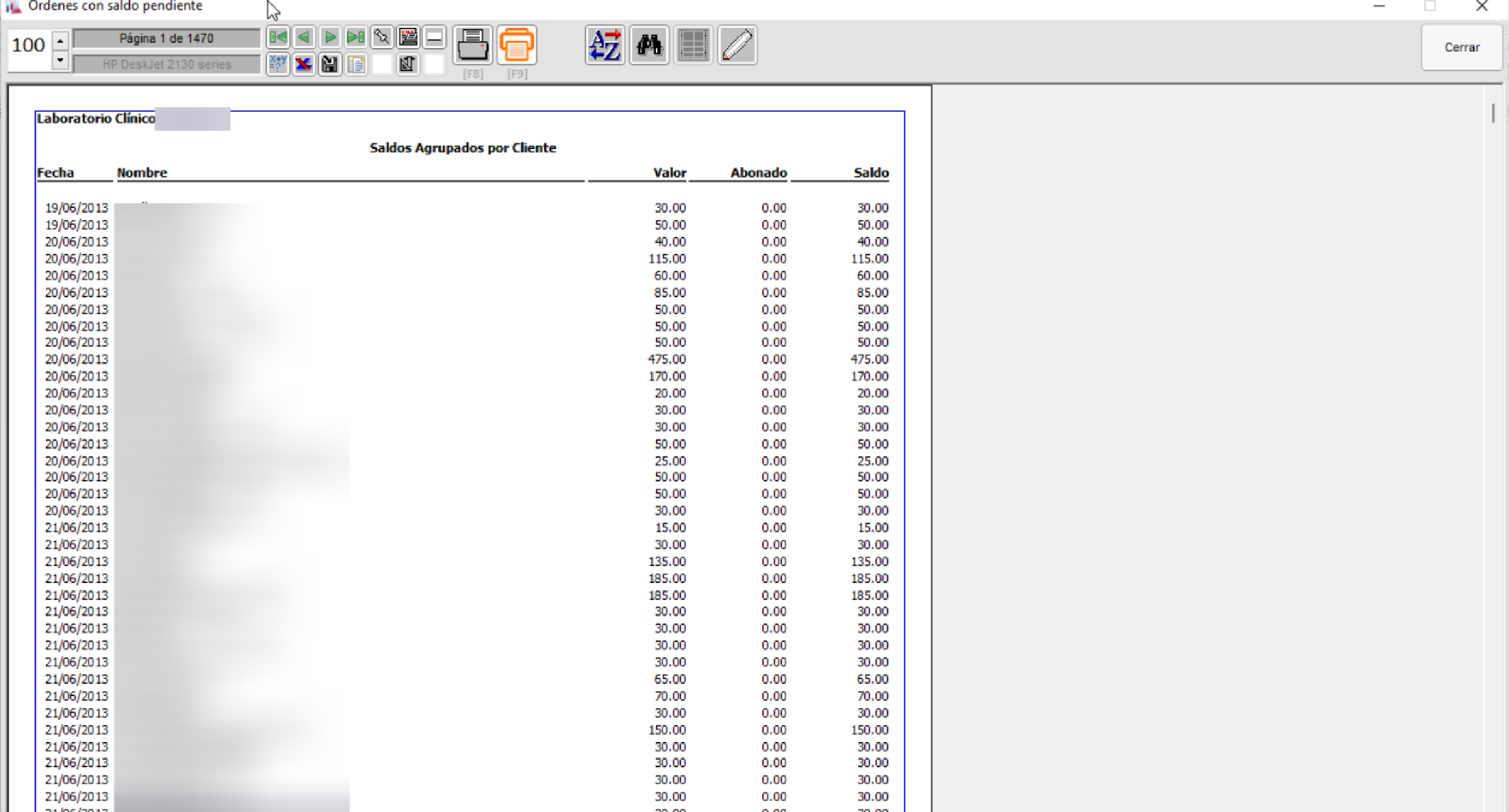Print report with F8 printer icon
This screenshot has width=1509, height=812.
(472, 45)
